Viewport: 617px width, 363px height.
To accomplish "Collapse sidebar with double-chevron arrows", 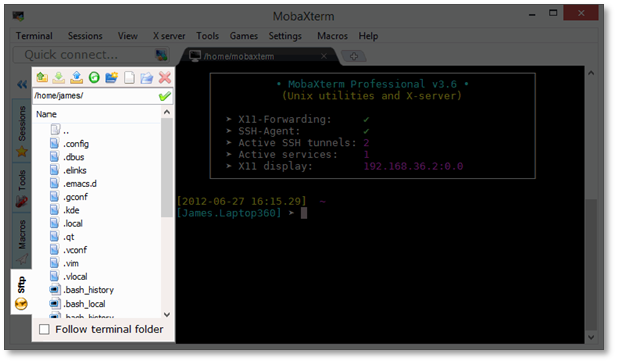I will 22,84.
